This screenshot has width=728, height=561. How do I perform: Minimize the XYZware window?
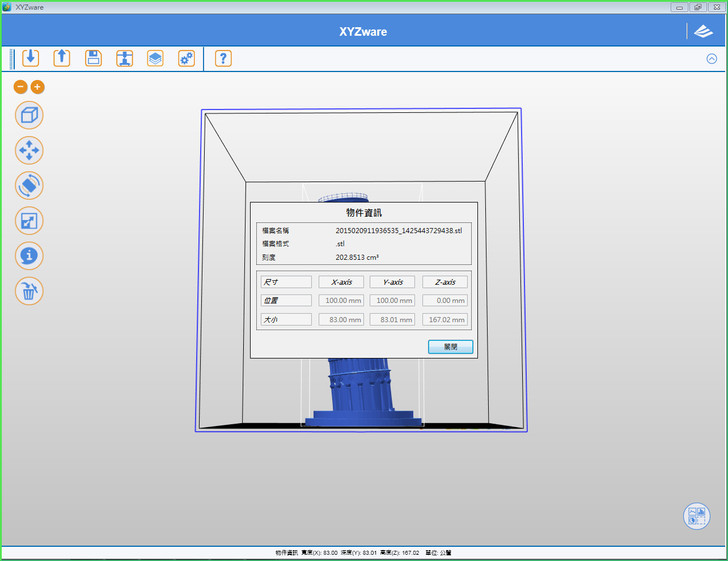679,7
